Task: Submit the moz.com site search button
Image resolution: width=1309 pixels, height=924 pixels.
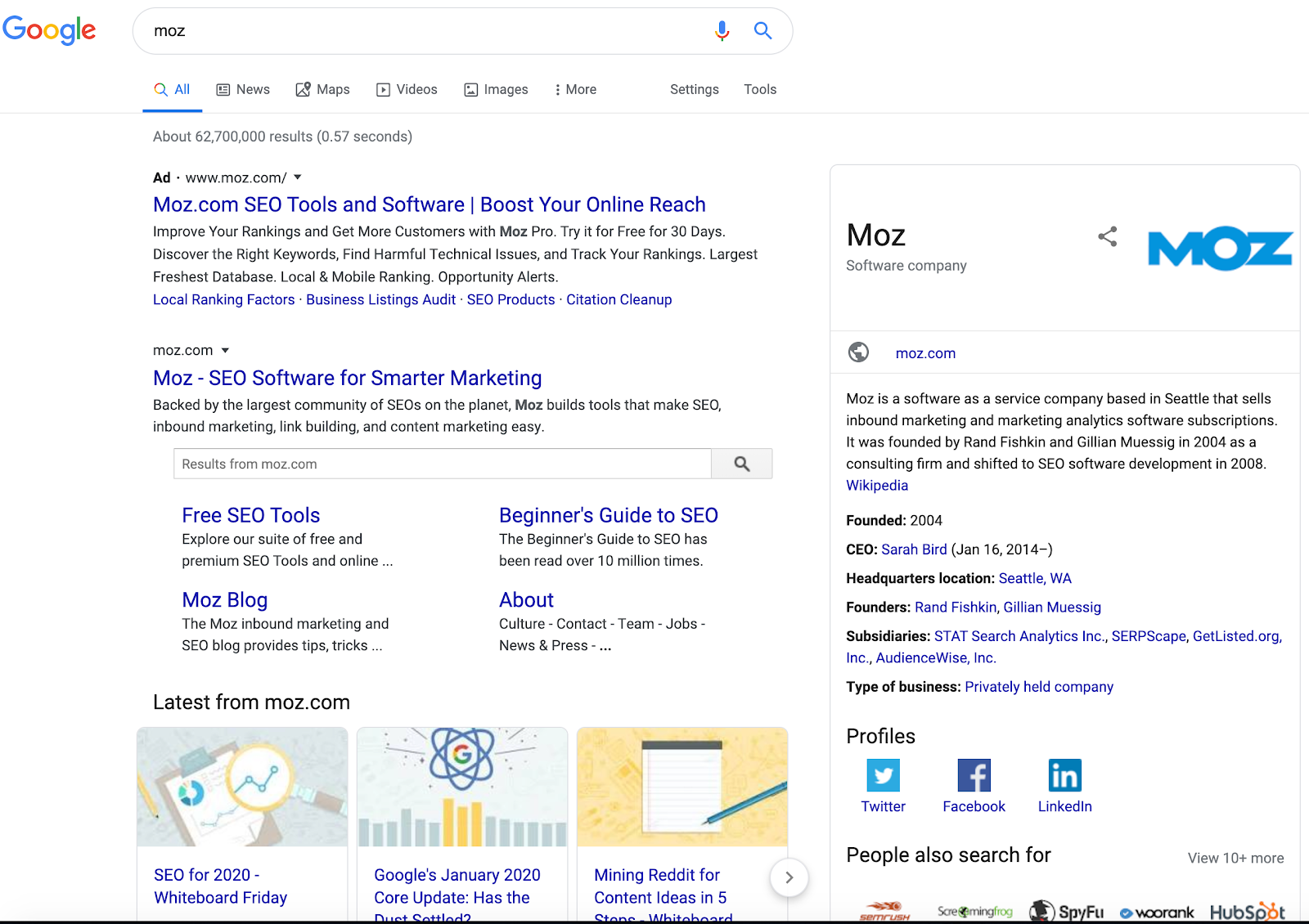Action: [741, 464]
